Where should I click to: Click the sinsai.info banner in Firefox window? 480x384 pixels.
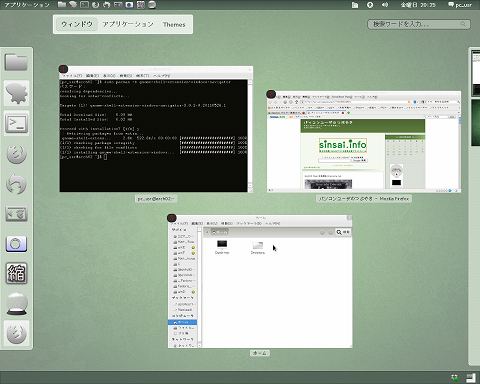343,145
